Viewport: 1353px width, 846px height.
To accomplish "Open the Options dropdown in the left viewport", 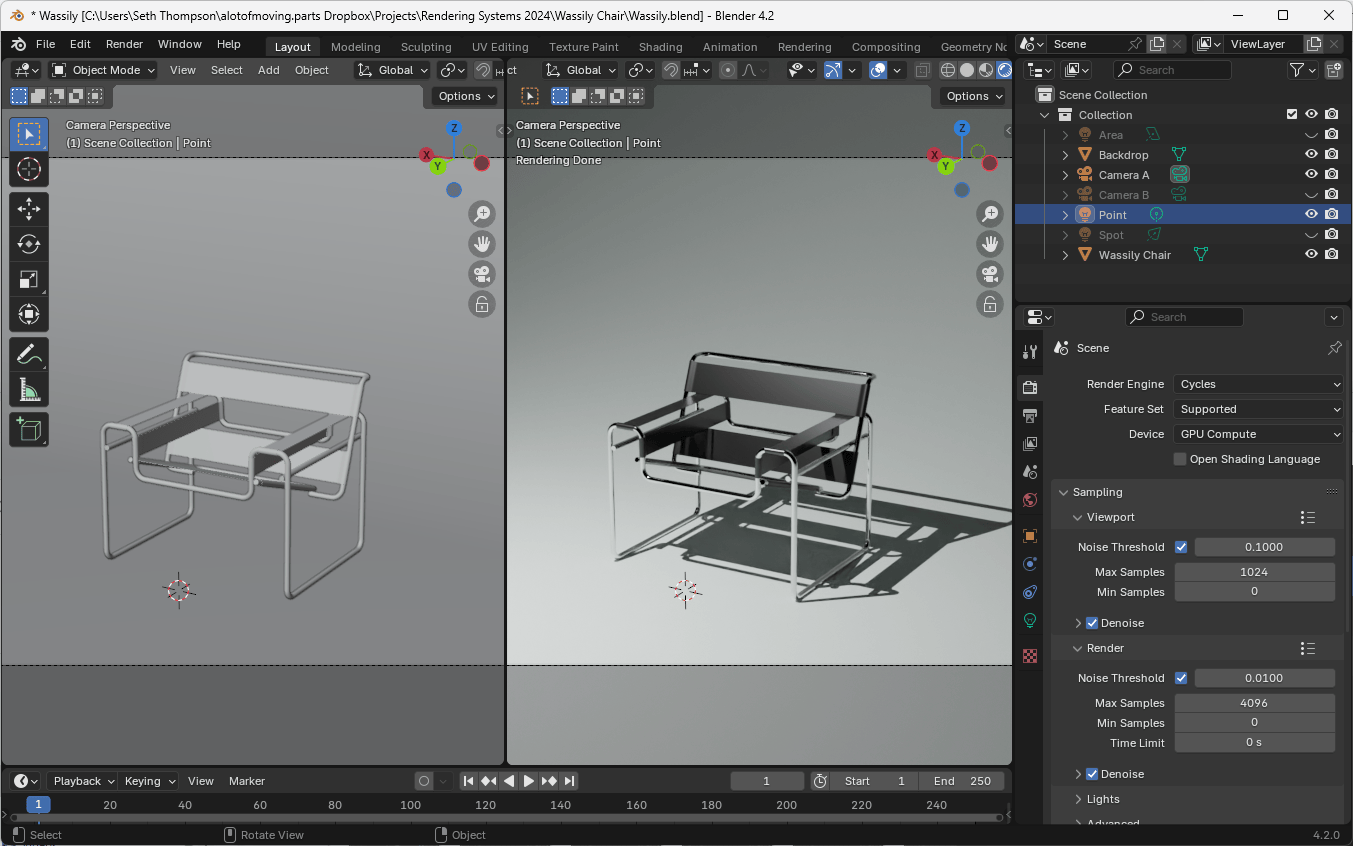I will coord(465,96).
